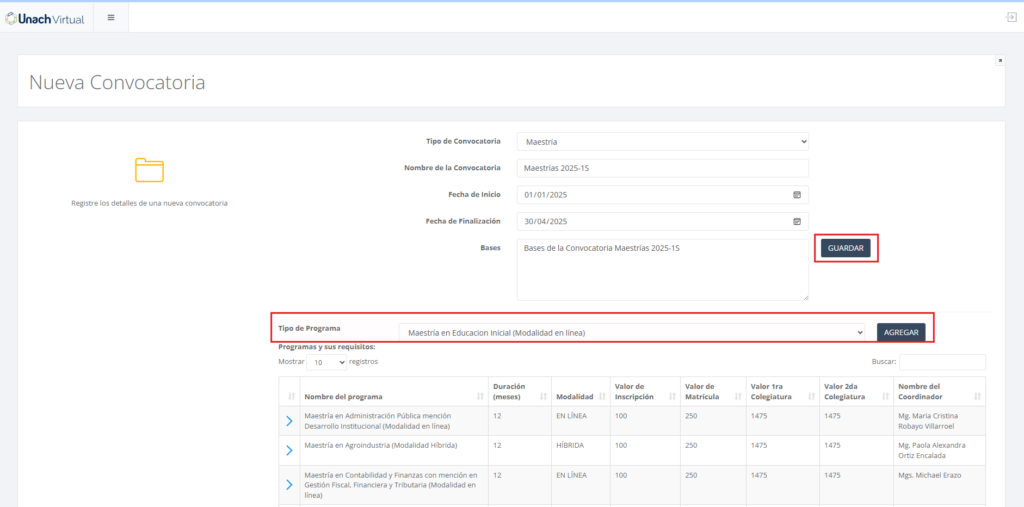Open the Tipo de Convocatoria dropdown

[662, 142]
